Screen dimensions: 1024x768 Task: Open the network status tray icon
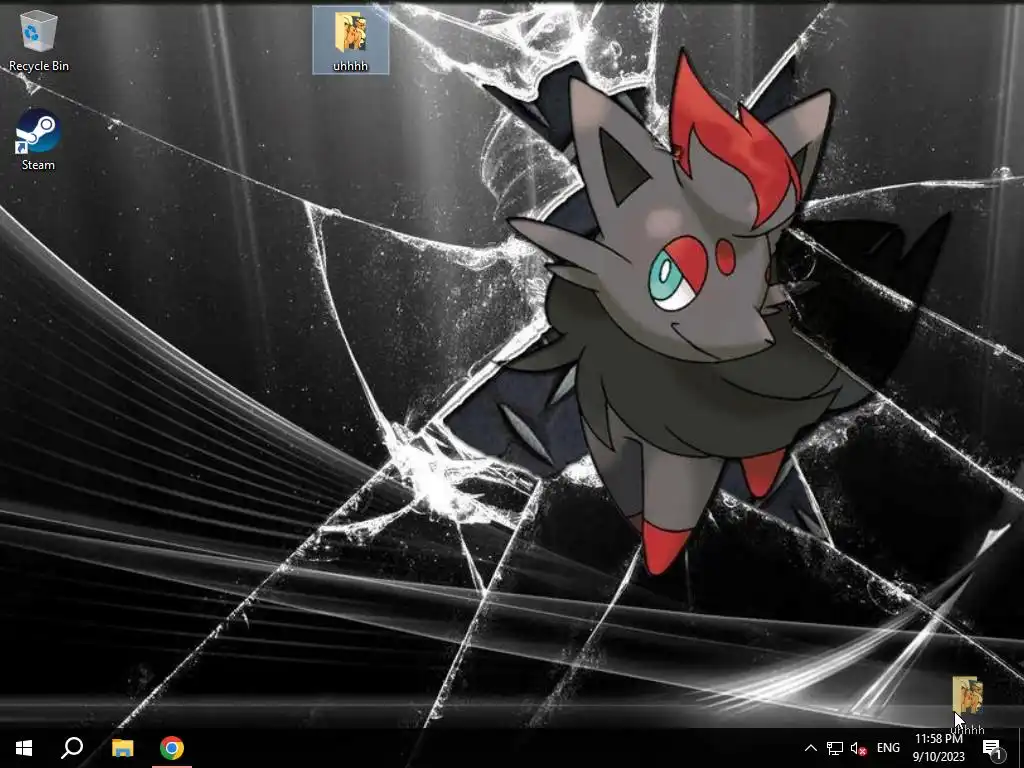click(x=835, y=748)
